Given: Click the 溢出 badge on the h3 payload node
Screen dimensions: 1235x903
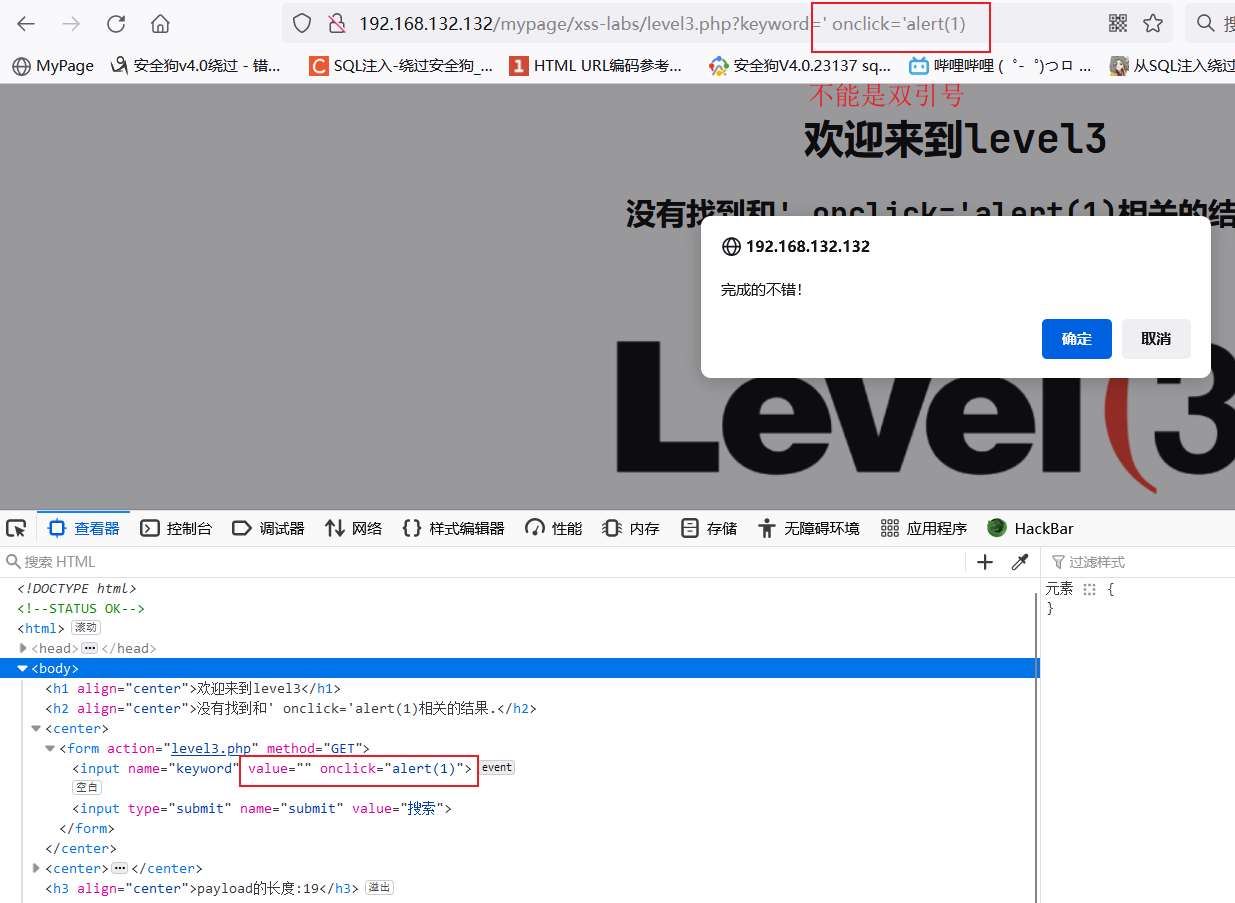Looking at the screenshot, I should point(379,887).
